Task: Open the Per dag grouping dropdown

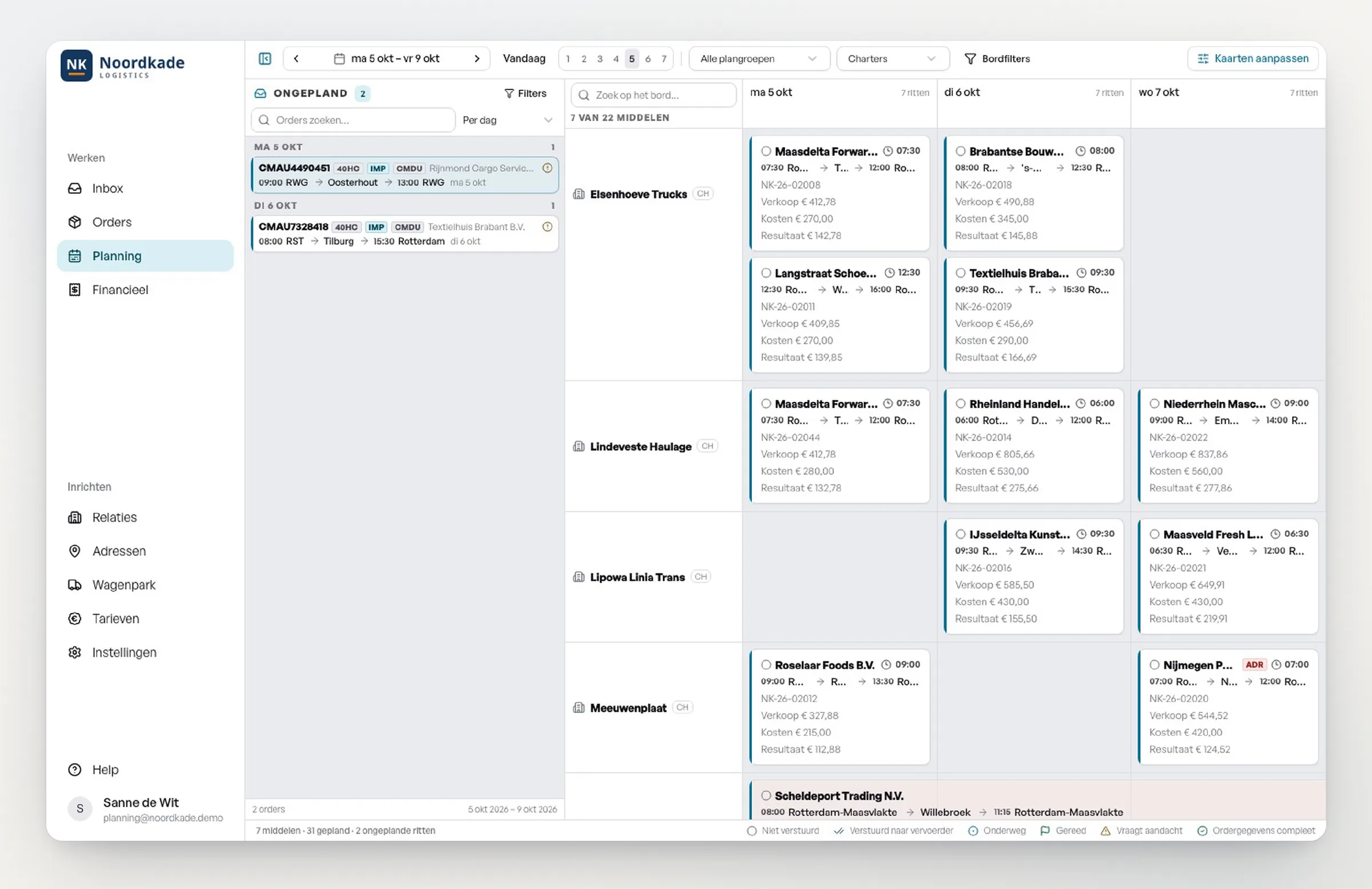Action: [x=507, y=120]
